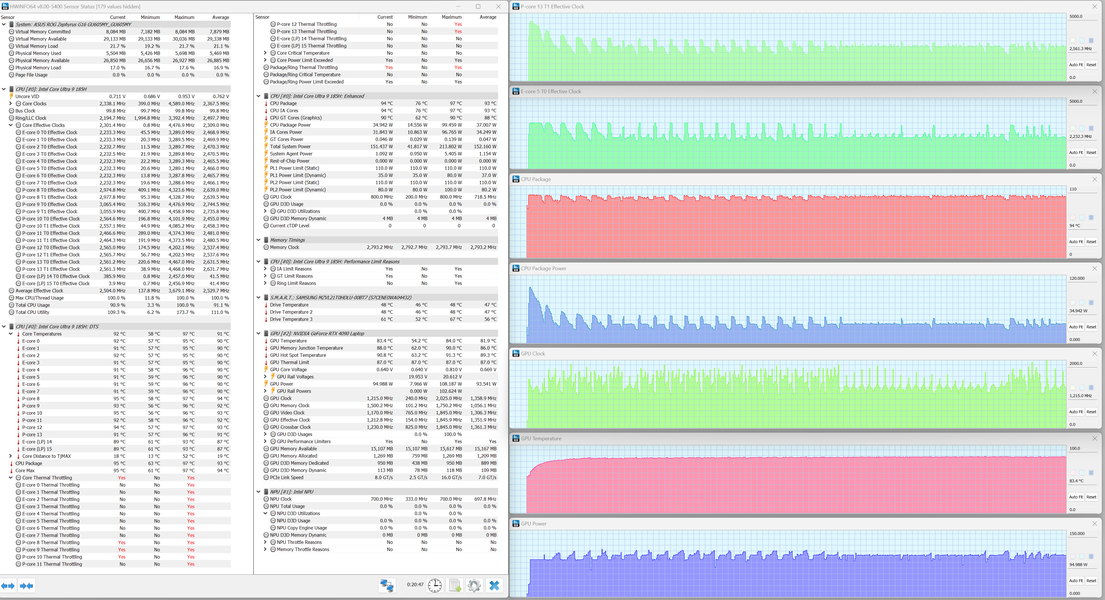
Task: Click the Maximum column header in left pane
Action: (x=184, y=17)
